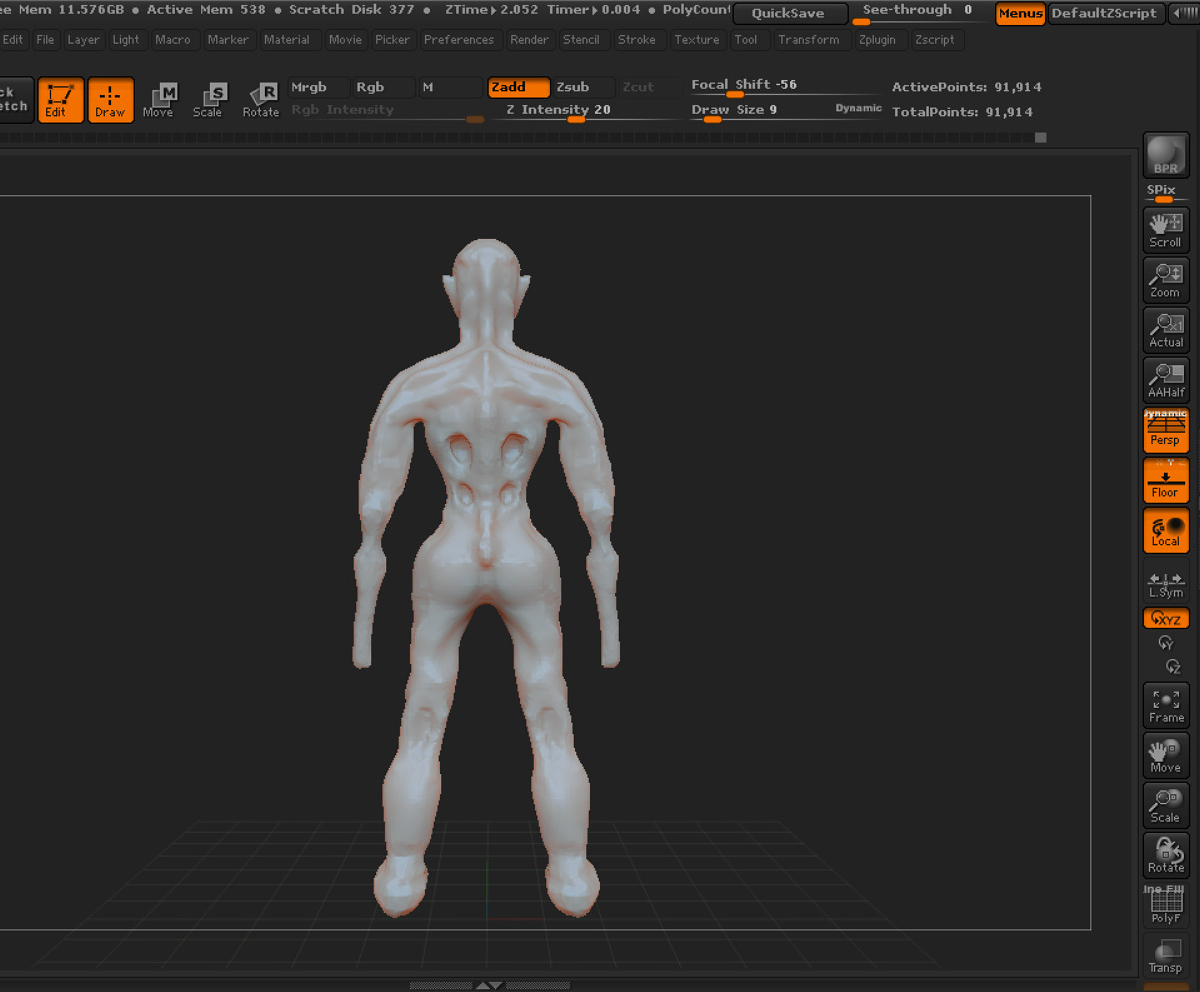Click the Zoom magnifier icon
This screenshot has width=1200, height=992.
coord(1166,280)
